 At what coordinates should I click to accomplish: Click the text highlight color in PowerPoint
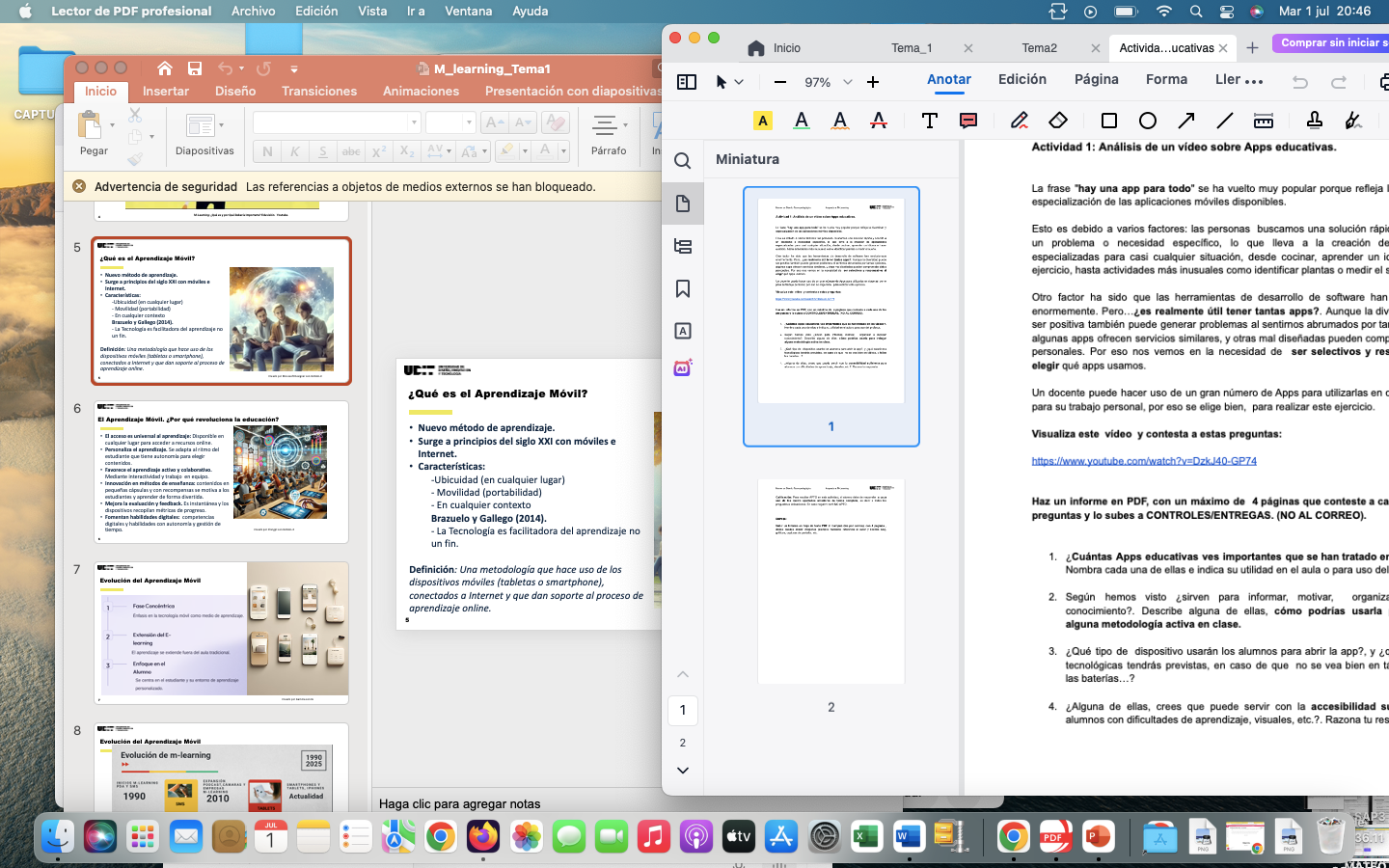[506, 151]
